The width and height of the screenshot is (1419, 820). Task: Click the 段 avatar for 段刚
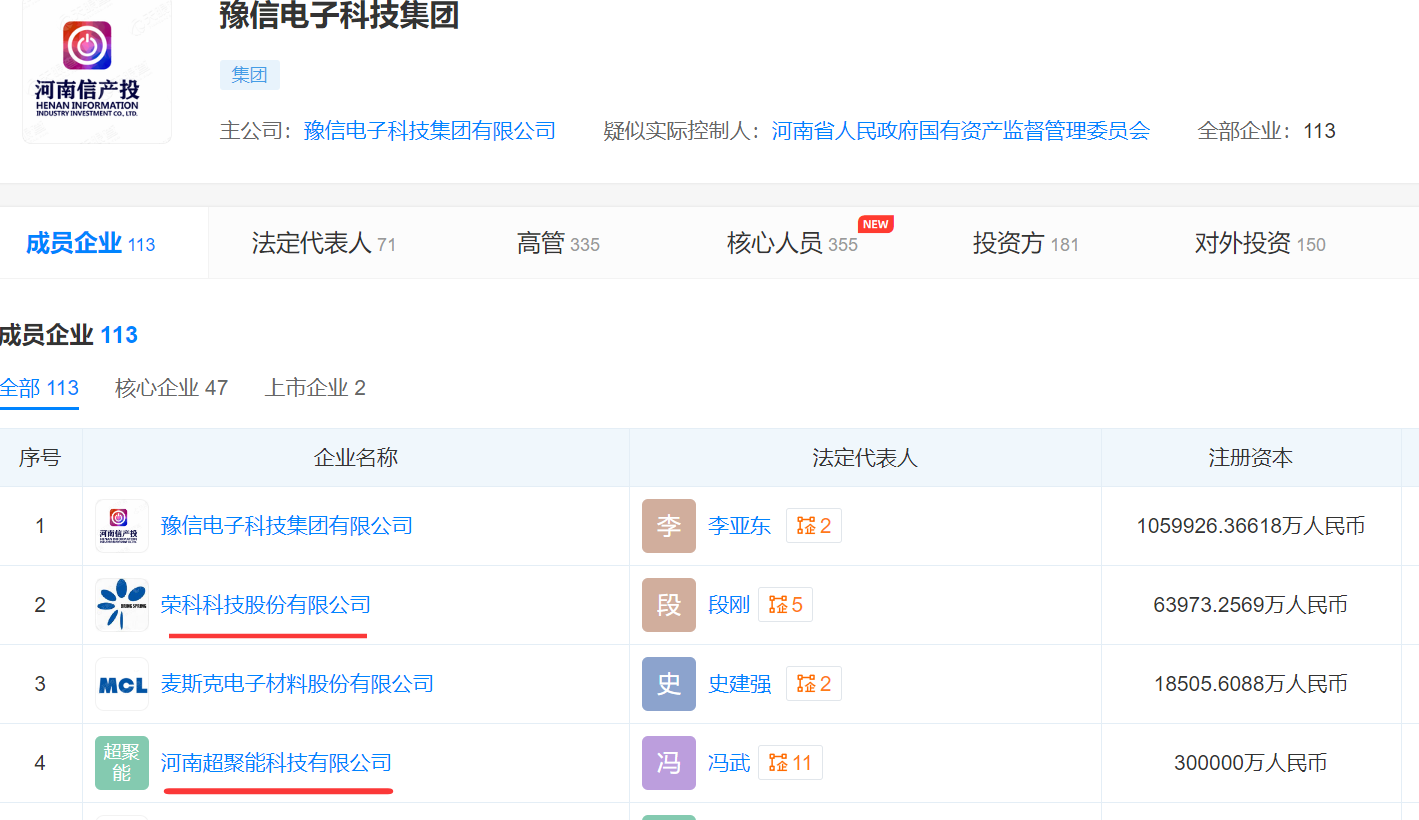[x=668, y=605]
